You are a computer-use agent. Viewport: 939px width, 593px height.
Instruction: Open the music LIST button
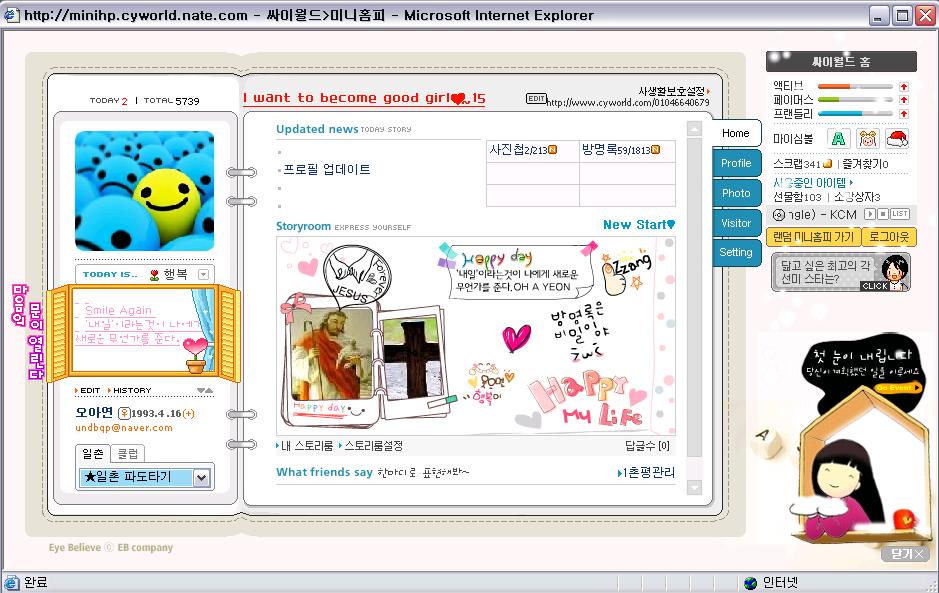click(899, 214)
